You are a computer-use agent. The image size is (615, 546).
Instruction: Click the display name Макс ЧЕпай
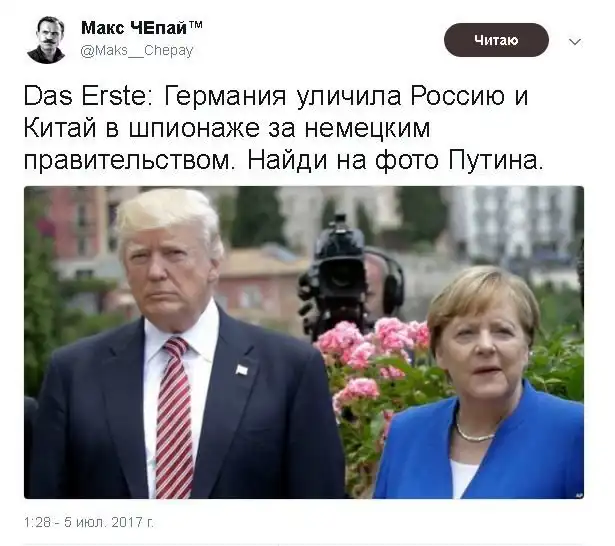[x=134, y=28]
